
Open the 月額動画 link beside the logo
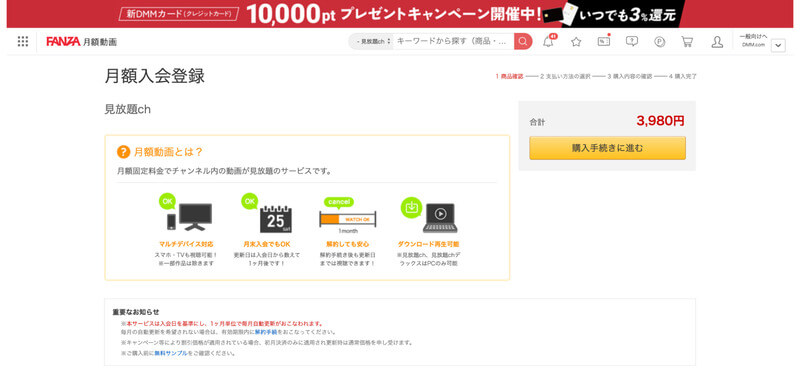click(x=100, y=42)
